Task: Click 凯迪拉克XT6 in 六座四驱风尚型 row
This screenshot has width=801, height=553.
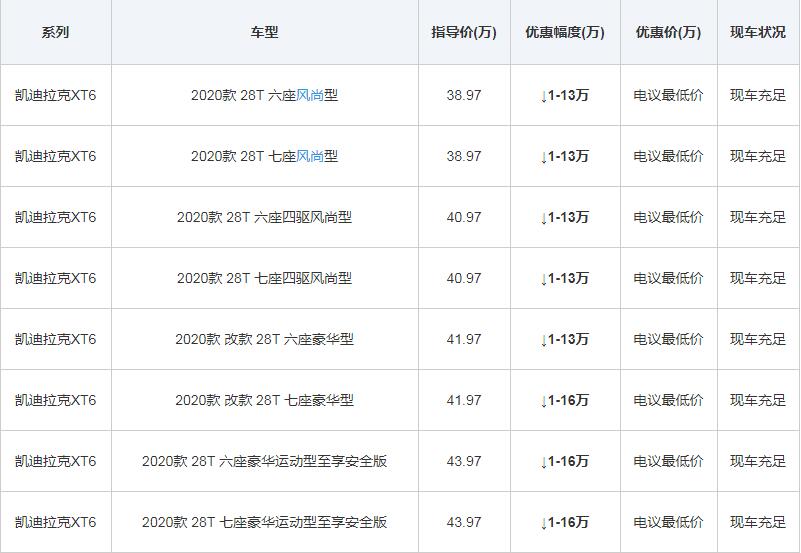Action: 55,217
